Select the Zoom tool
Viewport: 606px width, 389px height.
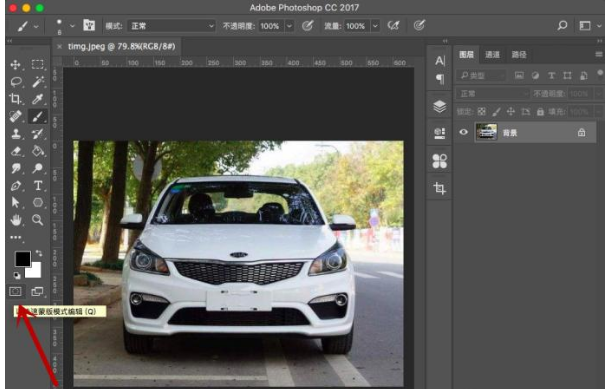37,220
